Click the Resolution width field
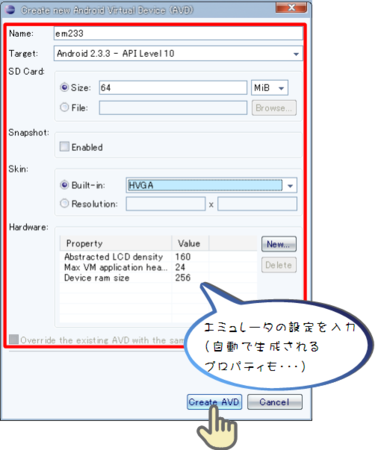The image size is (375, 450). pyautogui.click(x=165, y=204)
